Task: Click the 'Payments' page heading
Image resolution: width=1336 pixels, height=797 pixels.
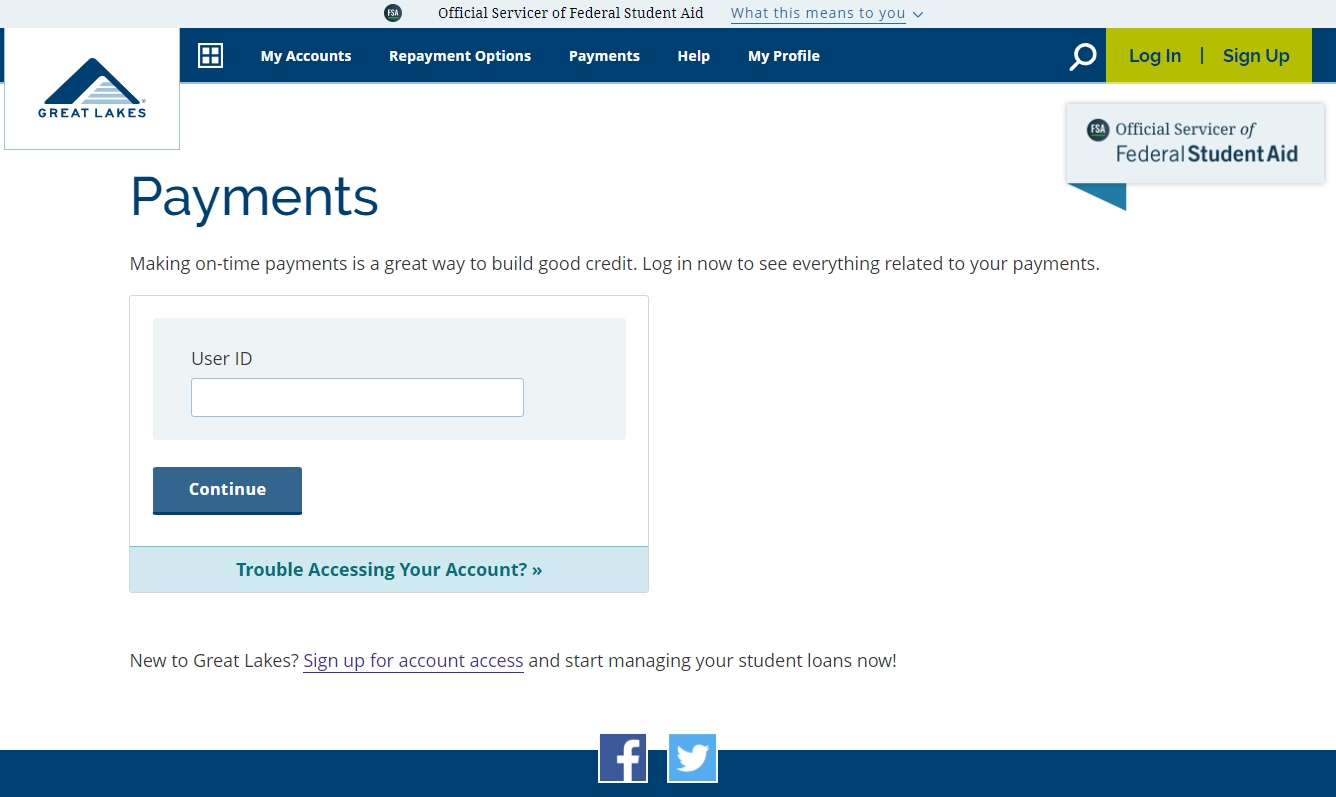Action: [x=254, y=197]
